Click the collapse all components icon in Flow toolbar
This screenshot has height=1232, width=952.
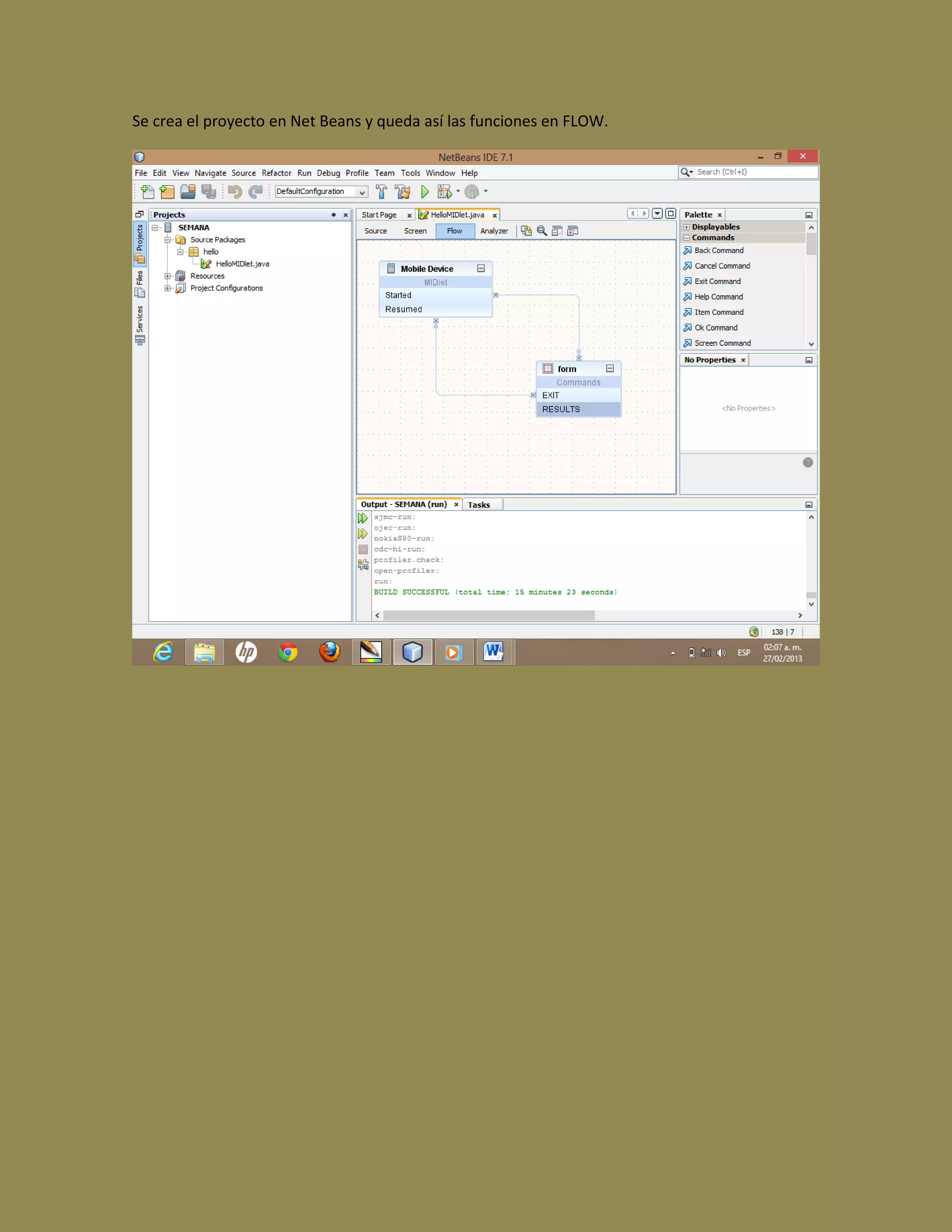[557, 231]
